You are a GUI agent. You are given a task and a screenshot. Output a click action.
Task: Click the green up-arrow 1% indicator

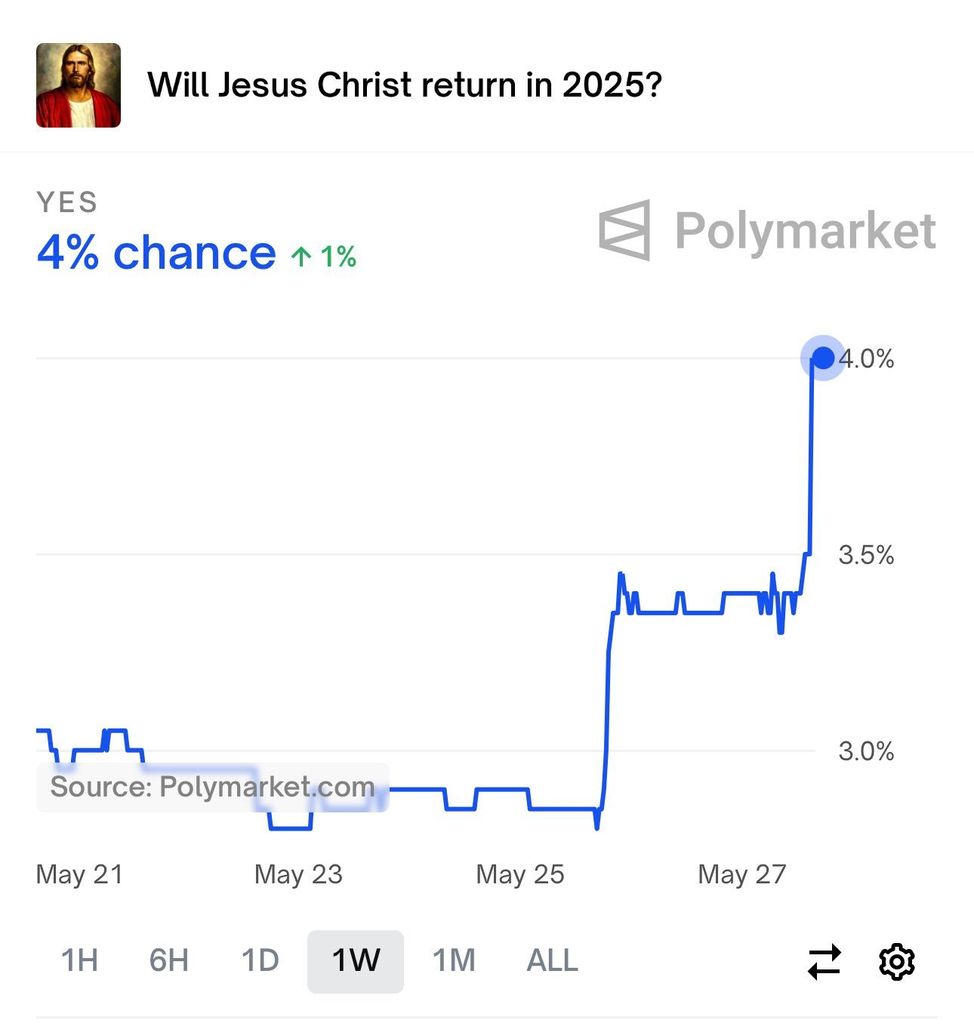pos(323,257)
